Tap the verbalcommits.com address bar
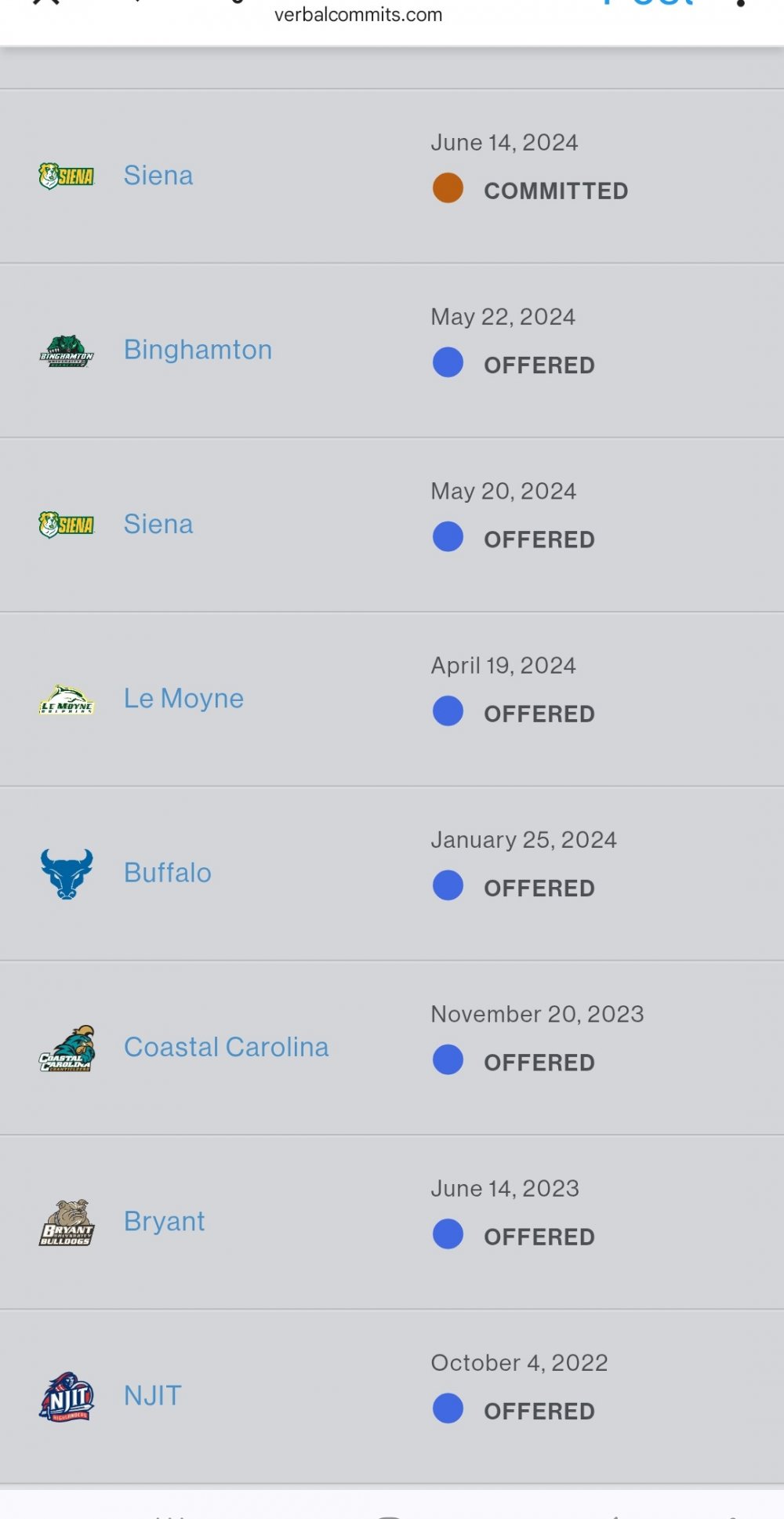The width and height of the screenshot is (784, 1519). click(358, 14)
